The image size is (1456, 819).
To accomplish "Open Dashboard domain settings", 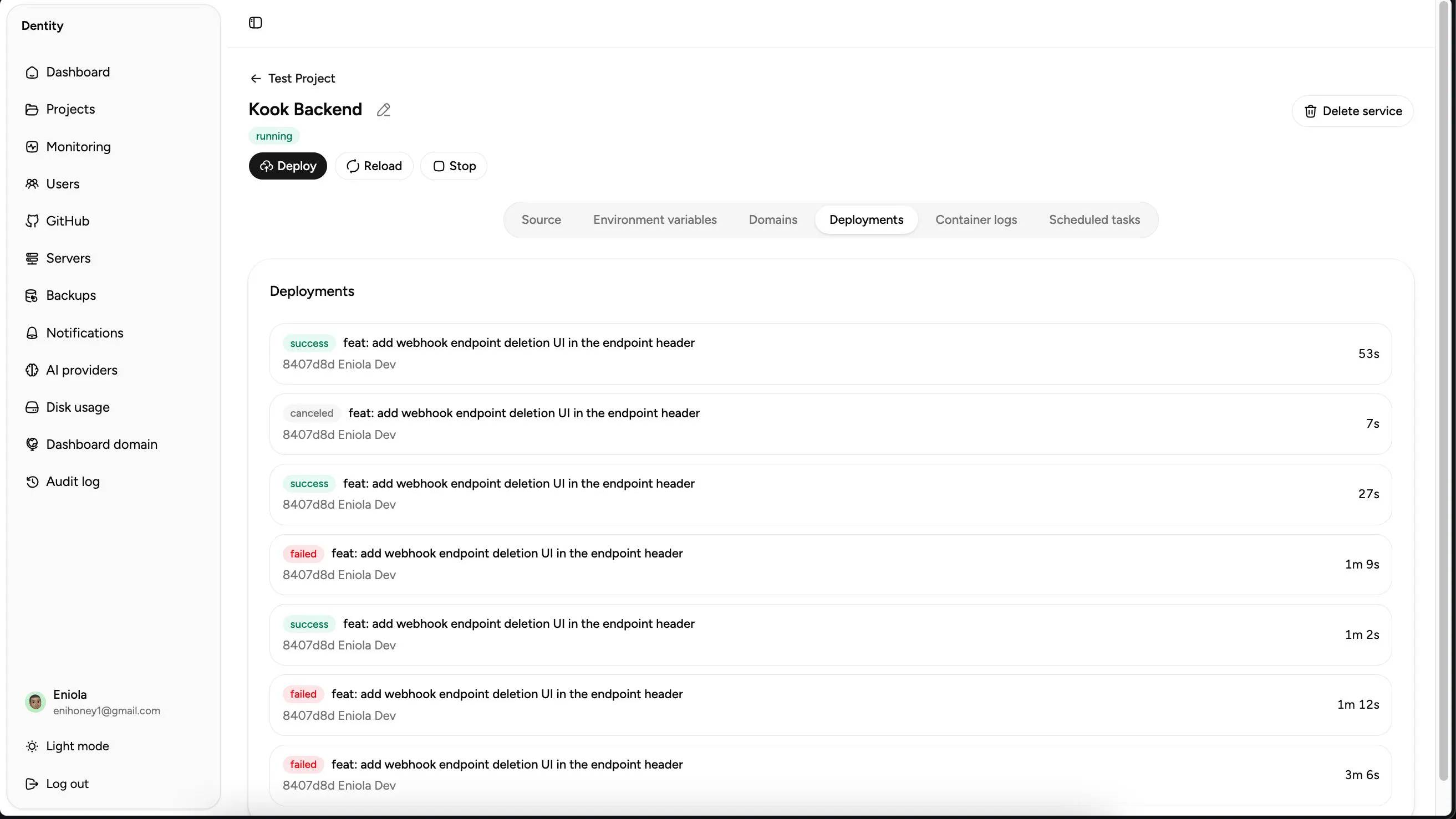I will coord(91,444).
